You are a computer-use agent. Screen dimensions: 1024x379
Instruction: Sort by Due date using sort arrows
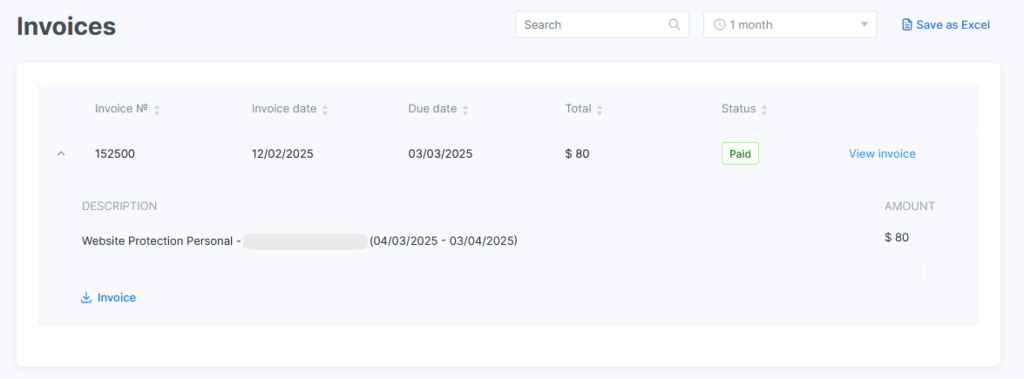(x=465, y=110)
